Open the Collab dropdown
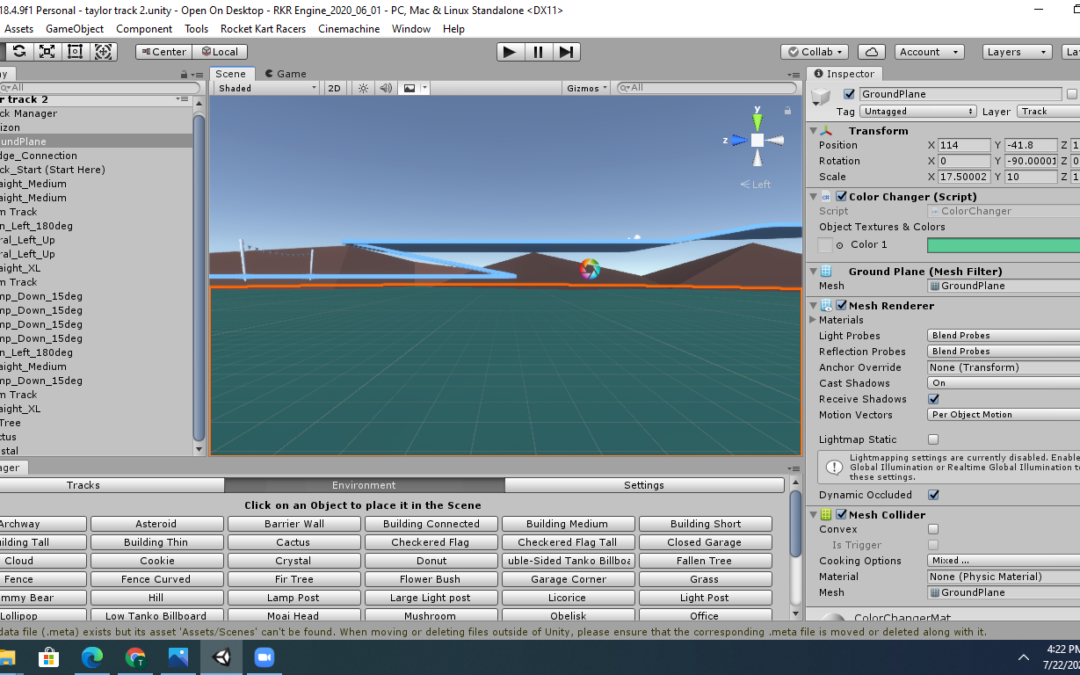The width and height of the screenshot is (1080, 675). (814, 52)
